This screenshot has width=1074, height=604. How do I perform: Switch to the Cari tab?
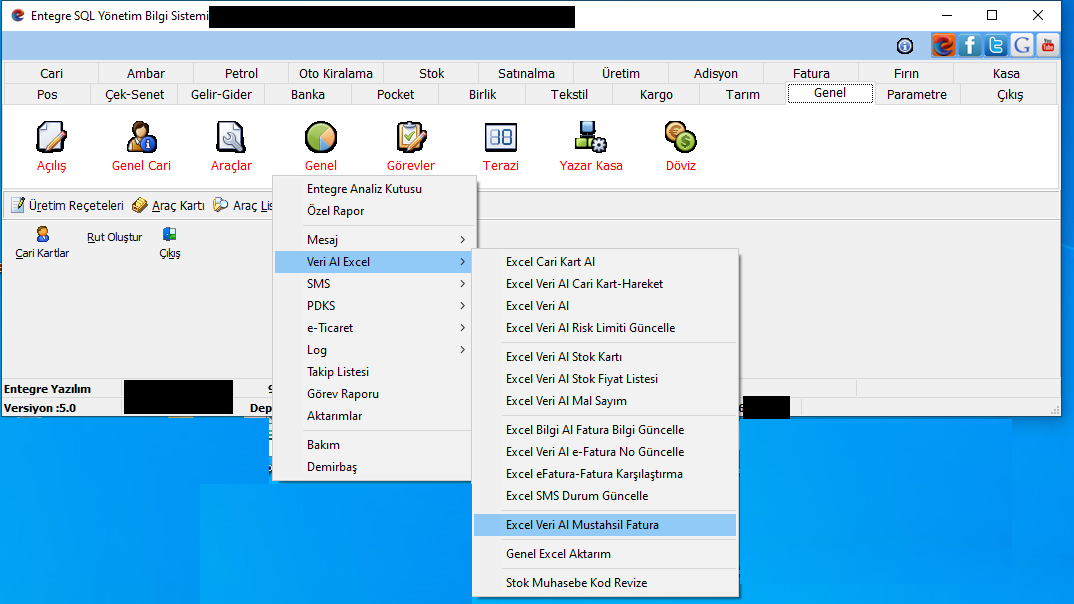coord(51,73)
